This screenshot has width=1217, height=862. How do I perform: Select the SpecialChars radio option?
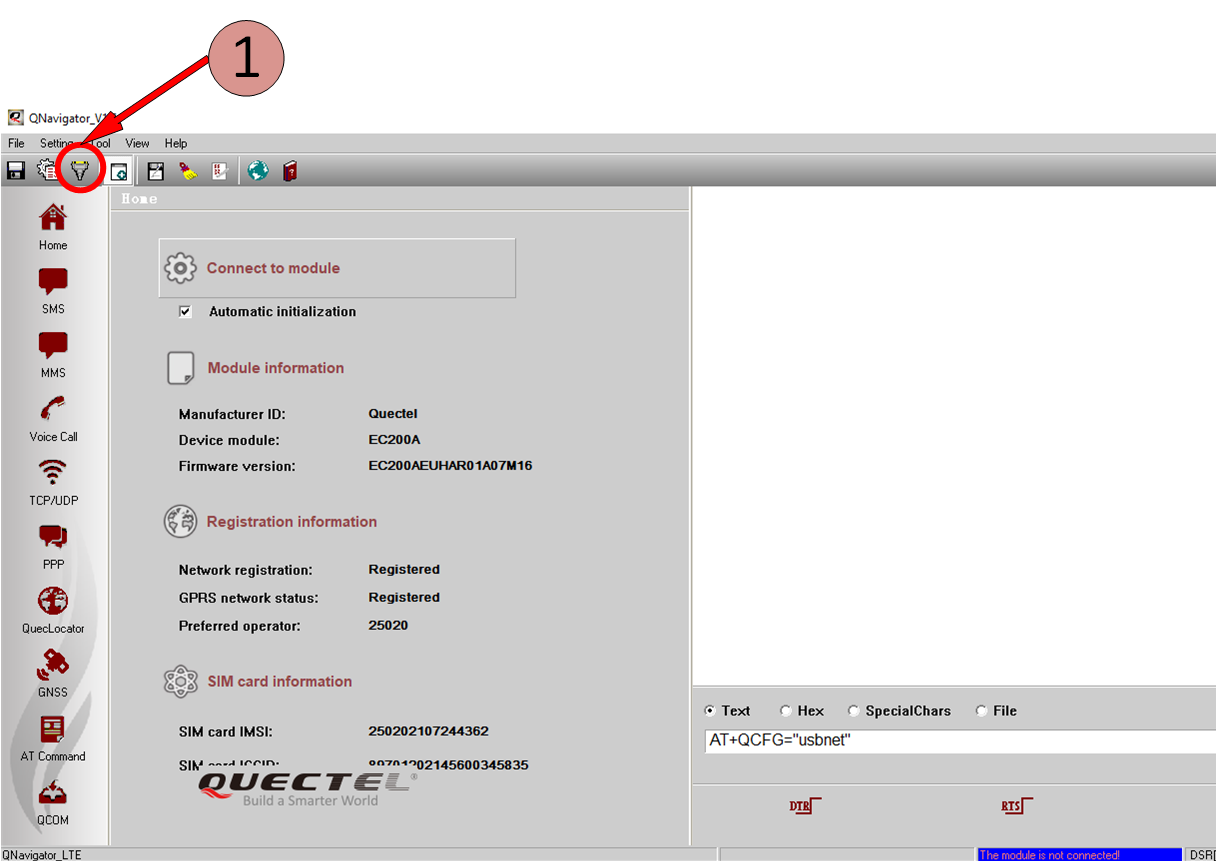[854, 711]
